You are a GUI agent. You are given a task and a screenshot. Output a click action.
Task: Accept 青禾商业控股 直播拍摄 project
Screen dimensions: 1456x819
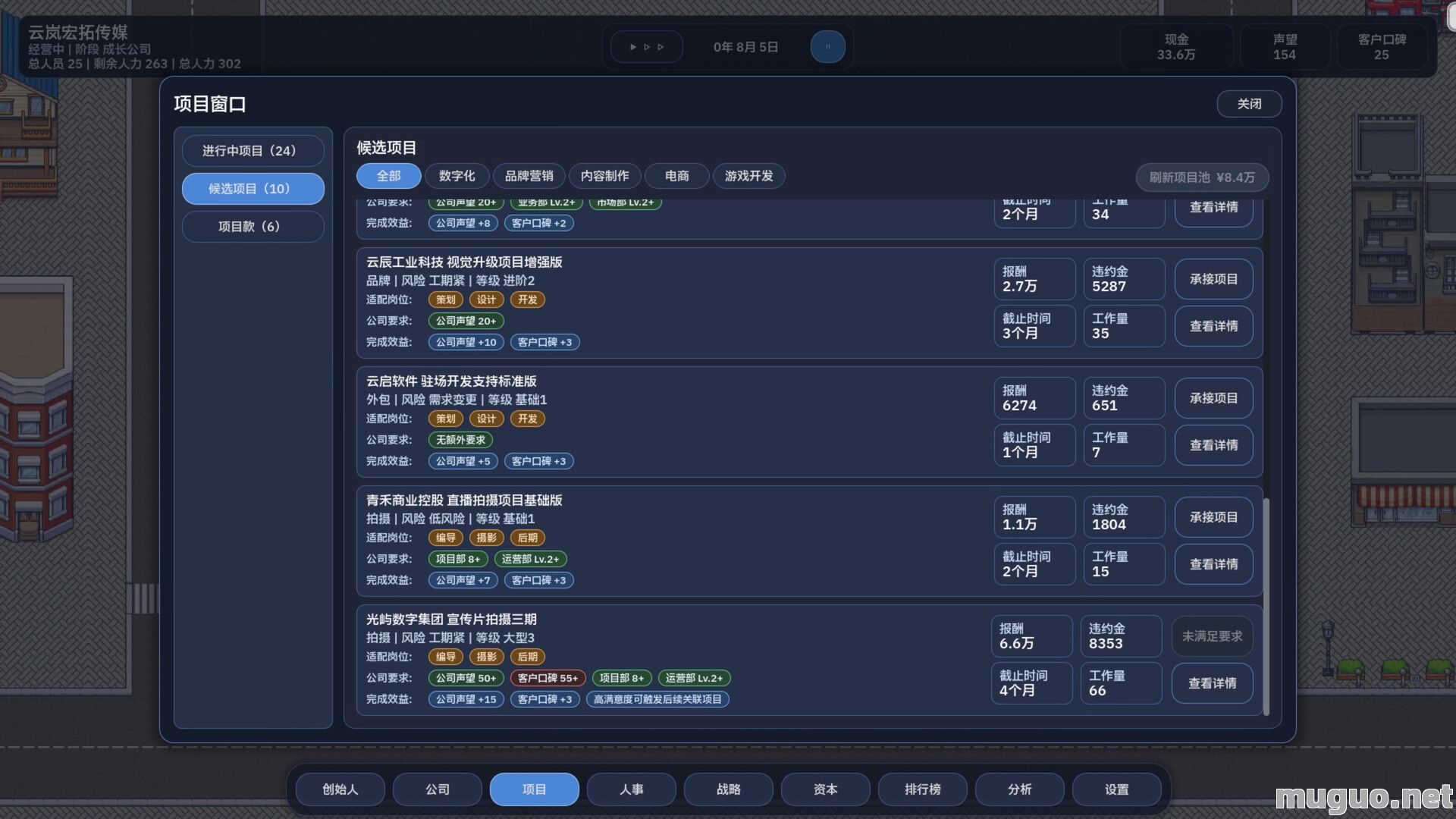click(1213, 517)
